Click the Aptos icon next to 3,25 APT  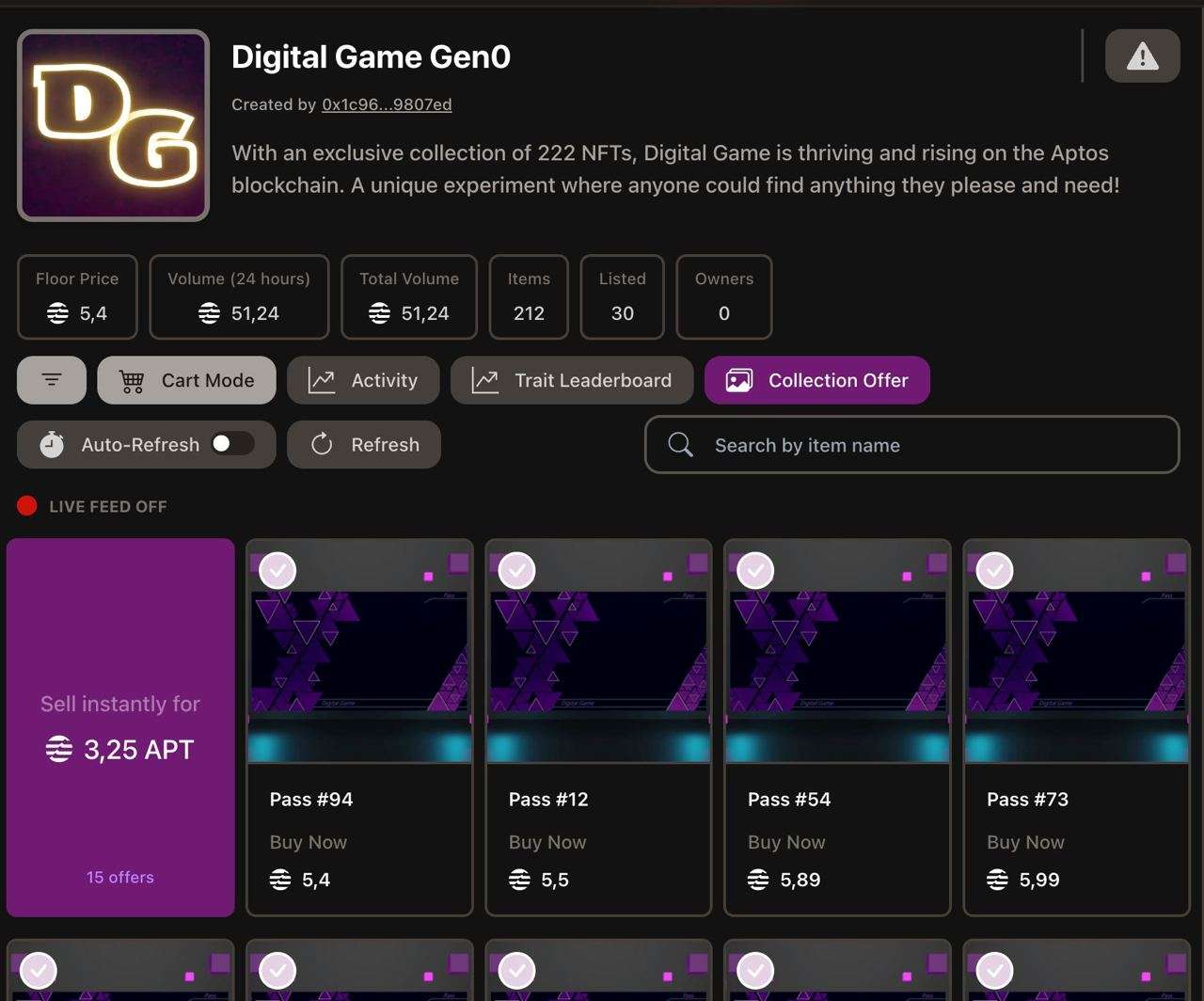(x=58, y=750)
